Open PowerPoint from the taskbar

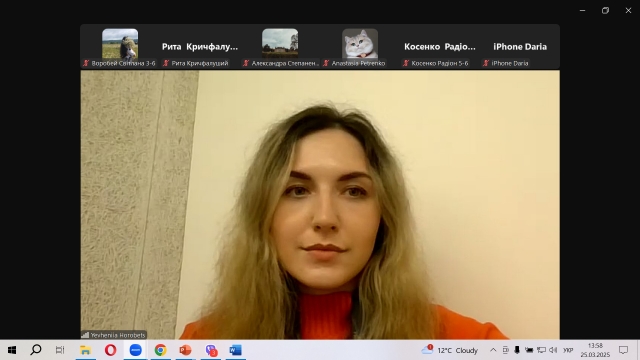[185, 350]
